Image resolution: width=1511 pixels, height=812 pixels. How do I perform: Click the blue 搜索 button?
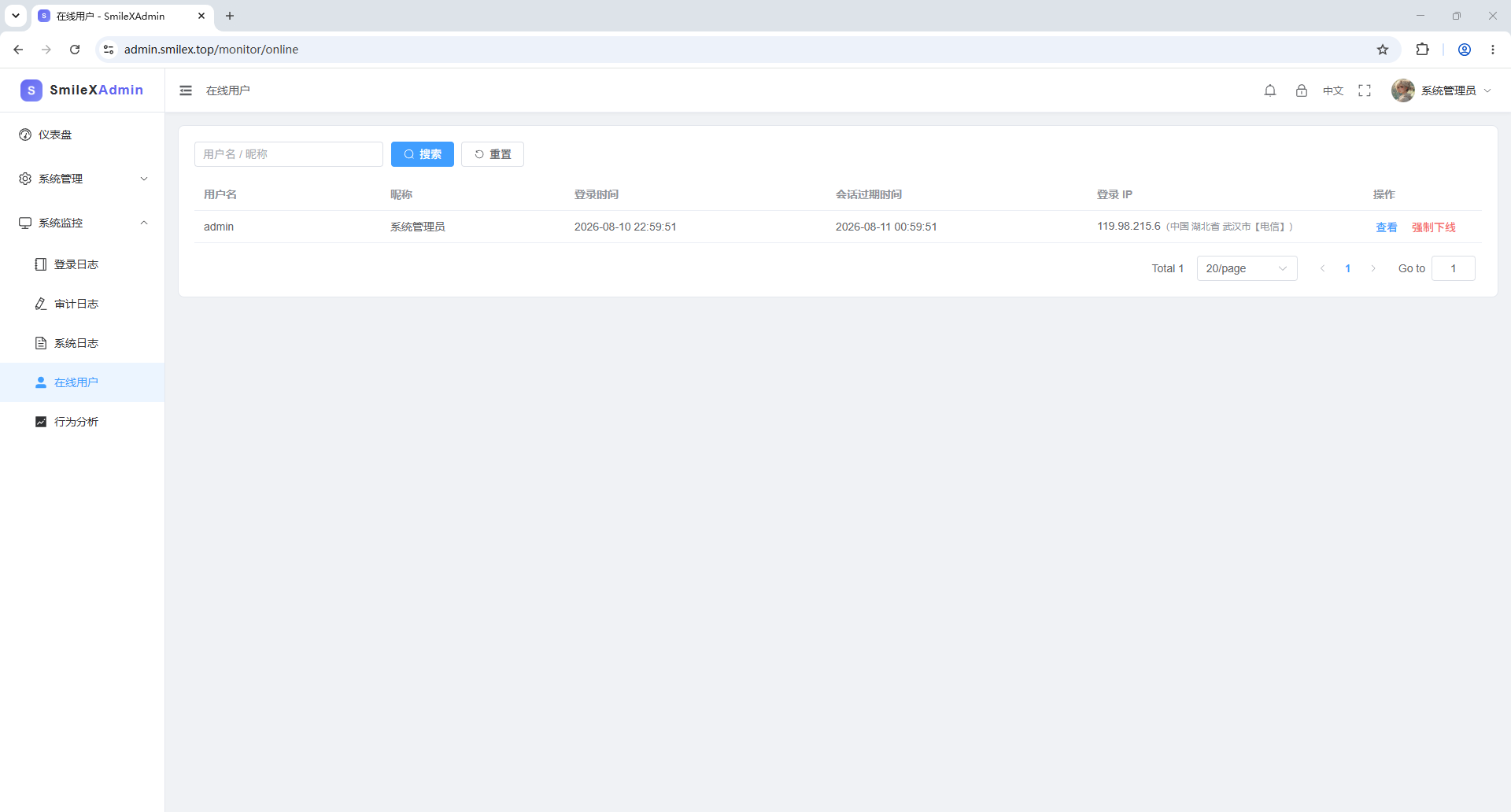click(423, 154)
